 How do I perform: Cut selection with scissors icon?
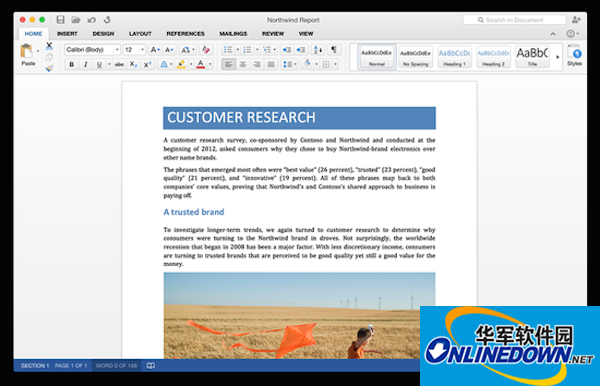click(49, 46)
